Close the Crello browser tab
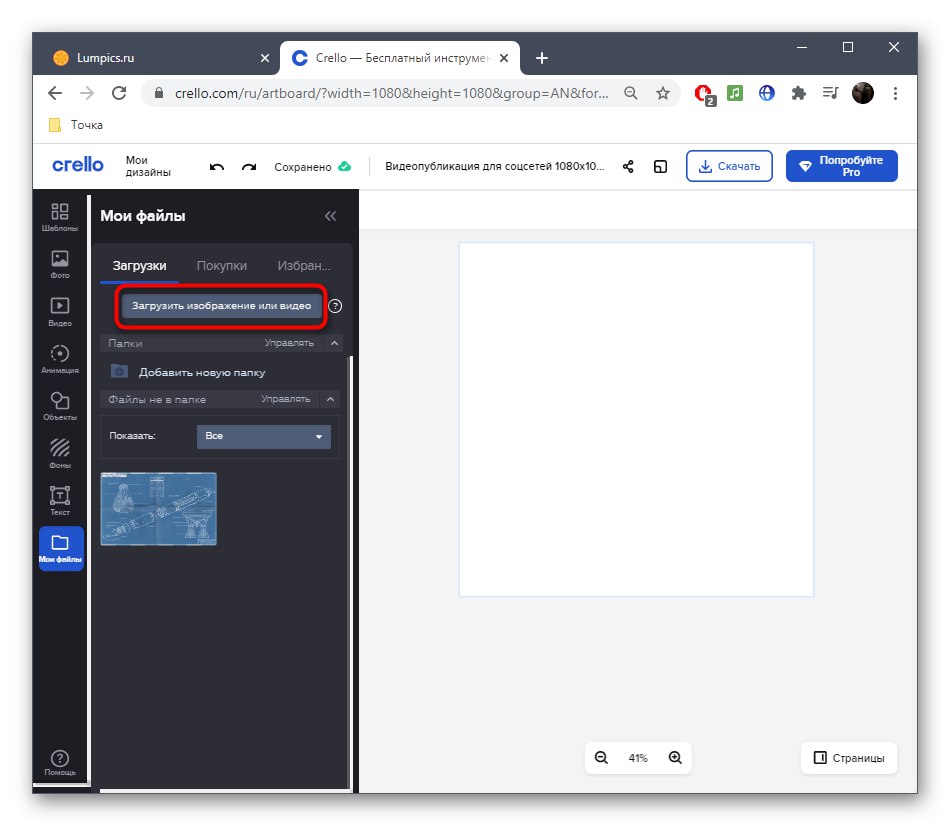 pos(504,58)
